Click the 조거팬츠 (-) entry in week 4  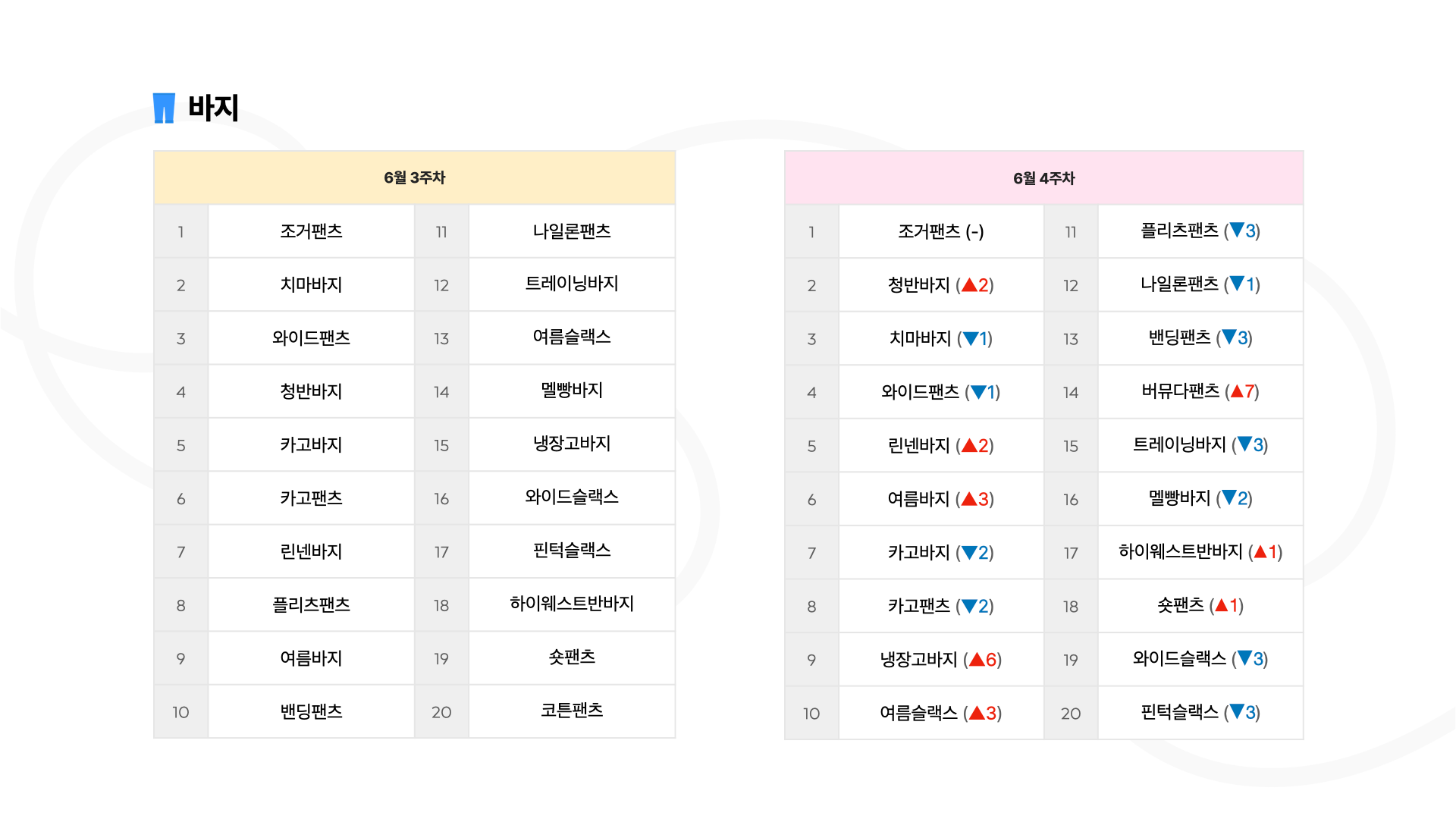(x=941, y=231)
